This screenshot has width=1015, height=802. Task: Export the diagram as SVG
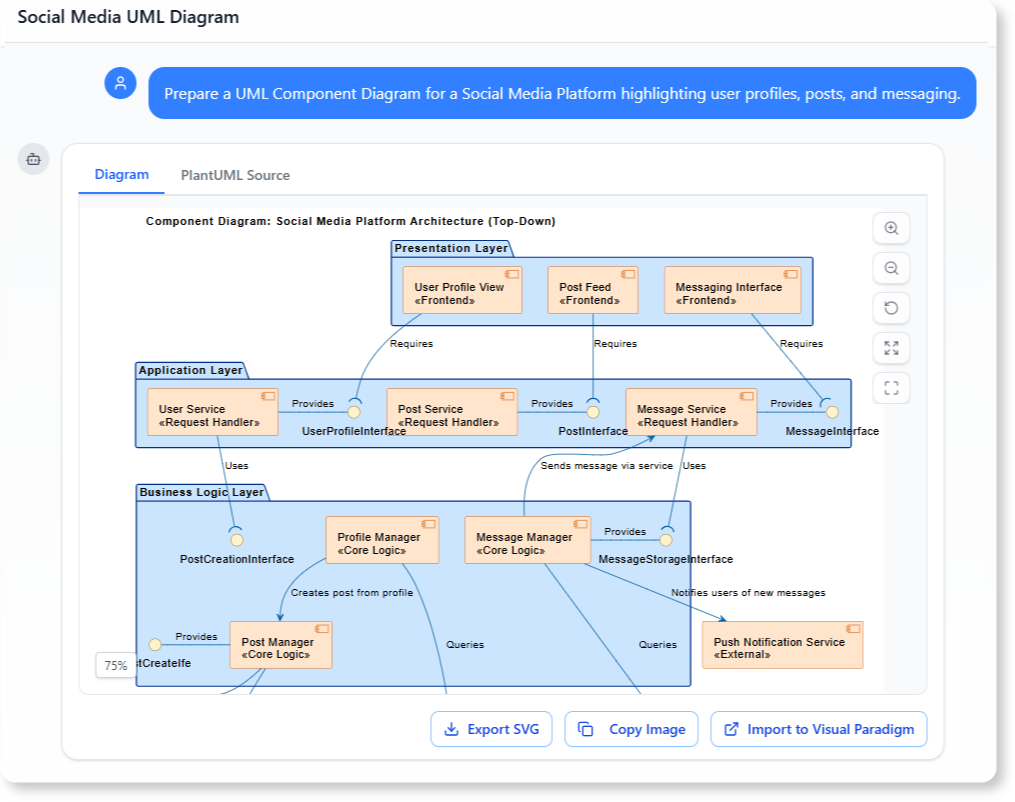[491, 729]
